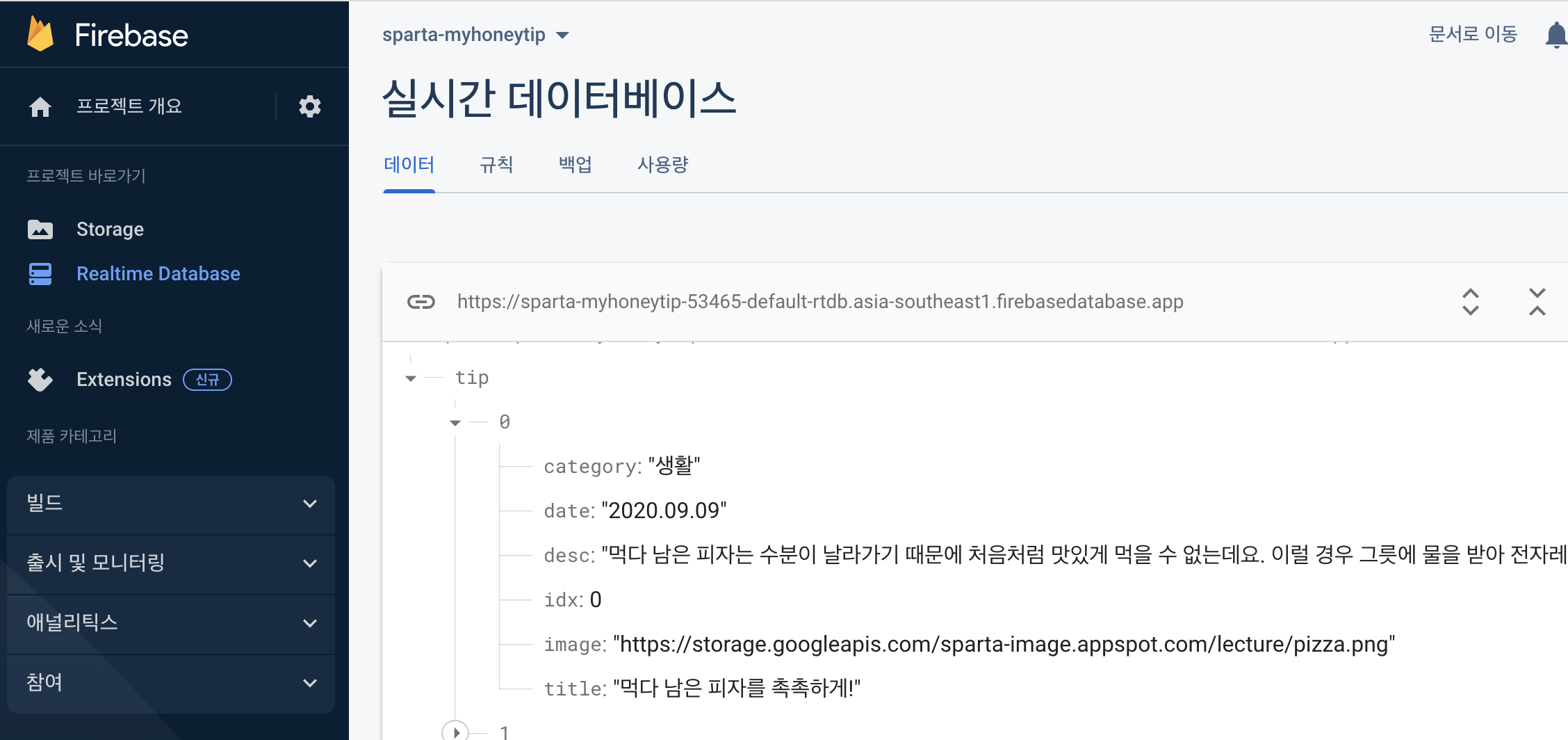Open Storage from sidebar

tap(110, 229)
